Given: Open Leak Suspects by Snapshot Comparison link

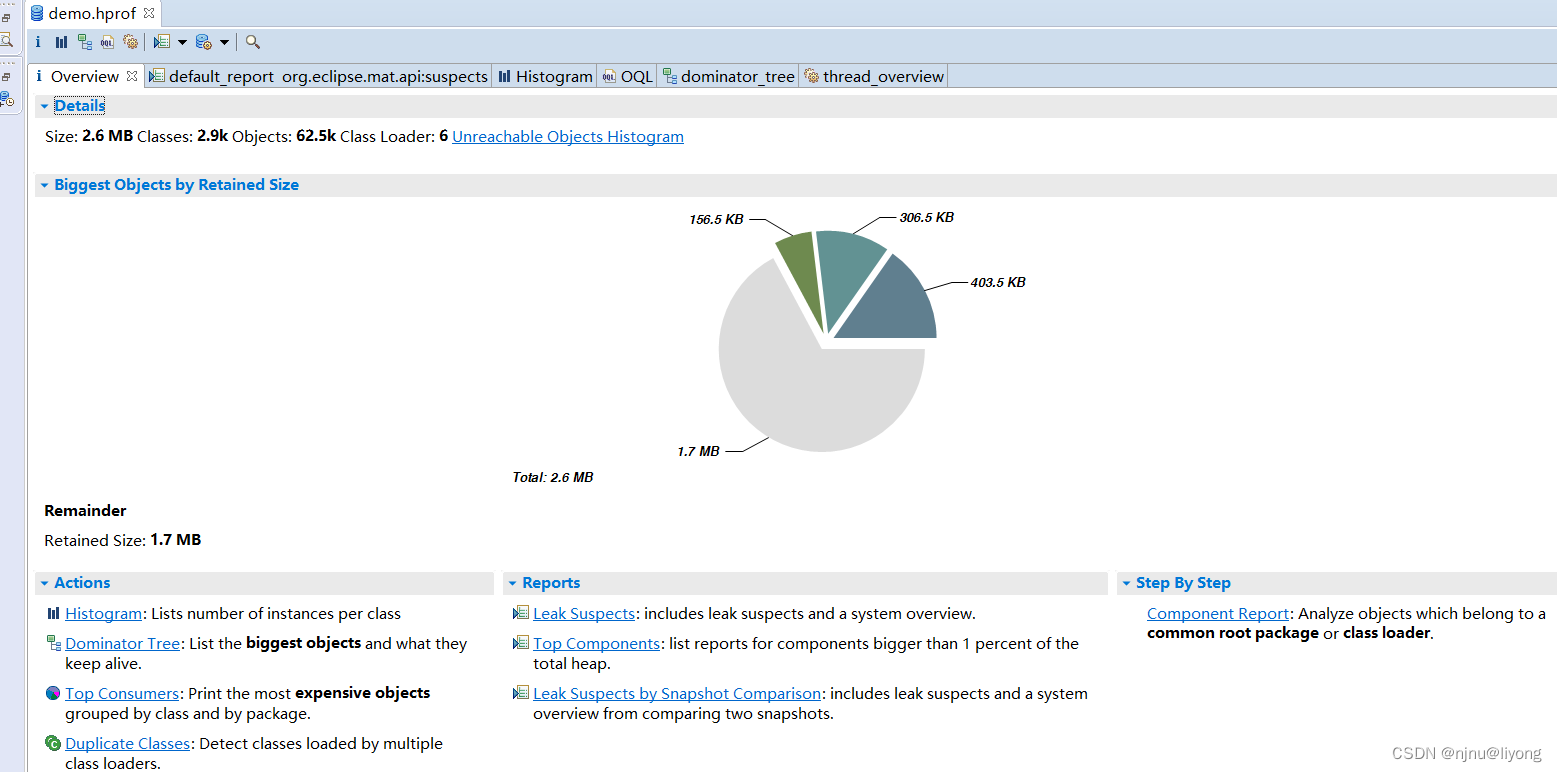Looking at the screenshot, I should pos(677,693).
